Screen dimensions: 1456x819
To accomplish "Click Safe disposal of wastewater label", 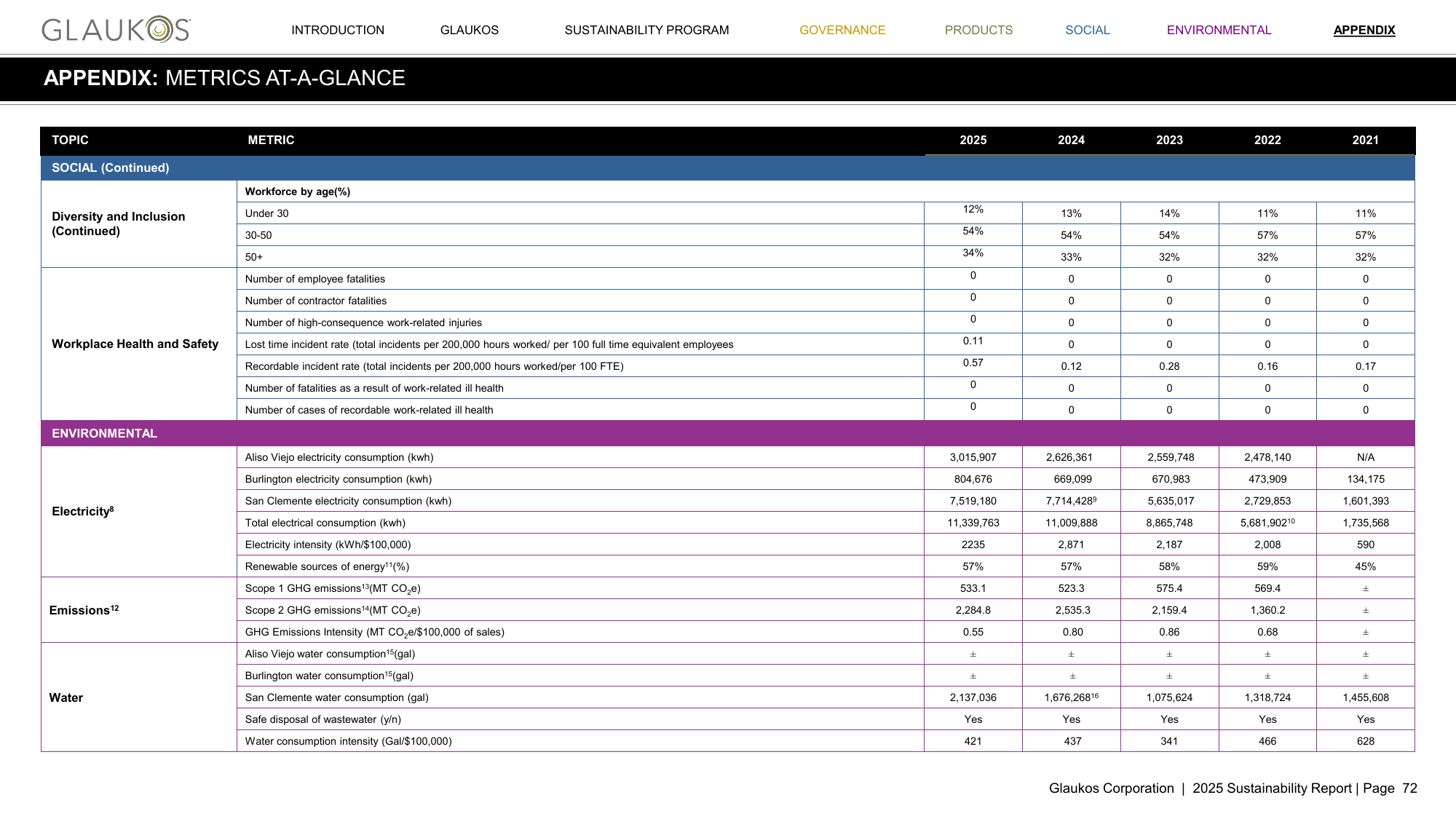I will point(323,719).
